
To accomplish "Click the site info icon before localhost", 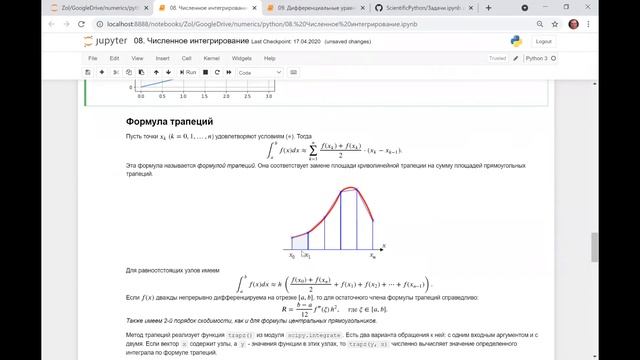I will pos(100,24).
